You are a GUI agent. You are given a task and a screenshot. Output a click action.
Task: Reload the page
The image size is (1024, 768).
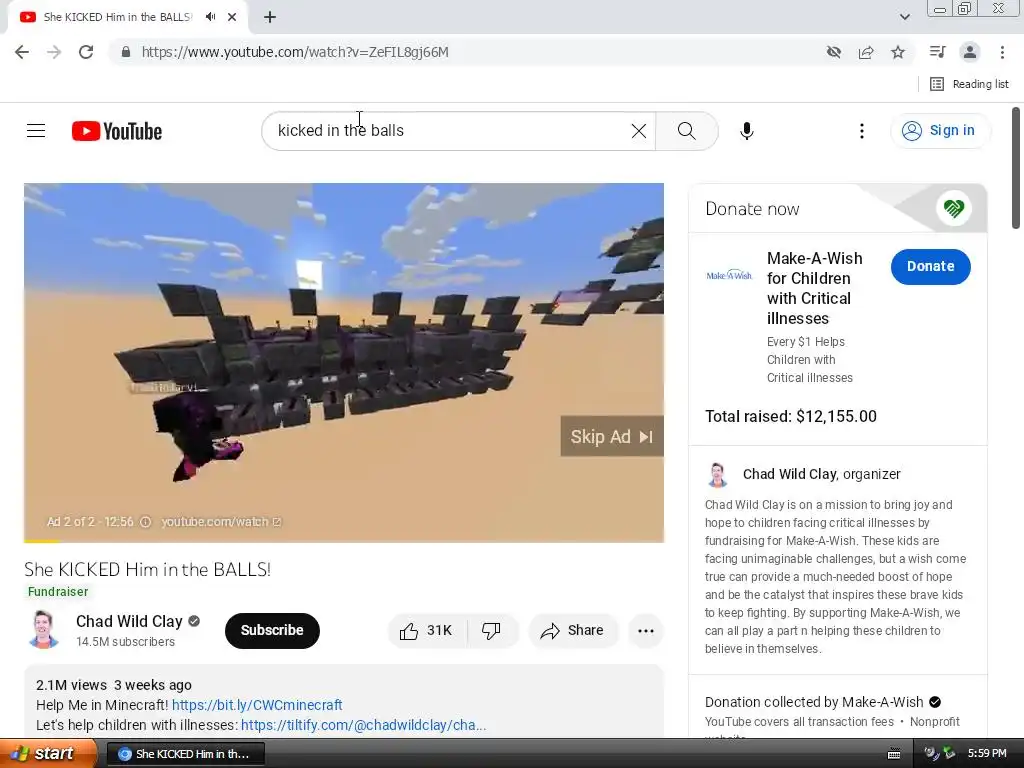tap(86, 52)
